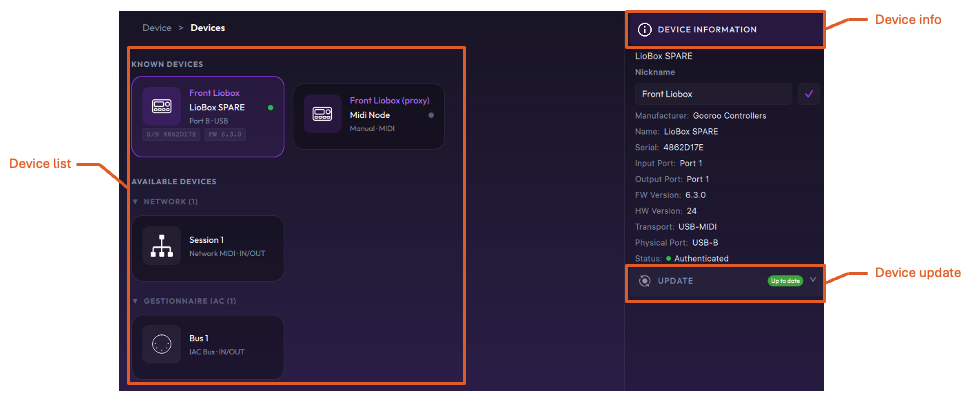Confirm nickname with the checkmark button
This screenshot has height=397, width=977.
809,94
